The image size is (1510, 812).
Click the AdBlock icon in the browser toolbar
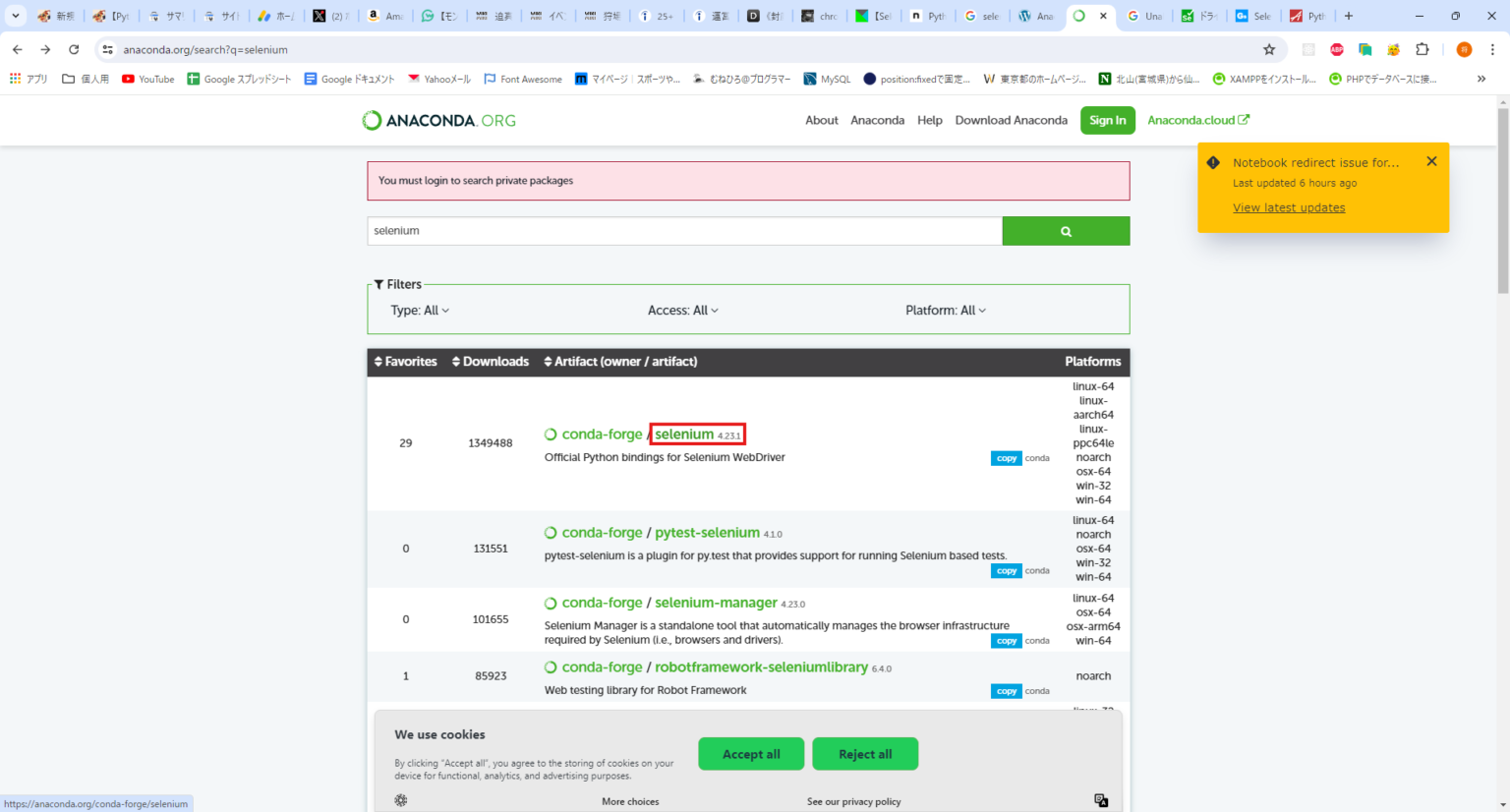pos(1337,49)
